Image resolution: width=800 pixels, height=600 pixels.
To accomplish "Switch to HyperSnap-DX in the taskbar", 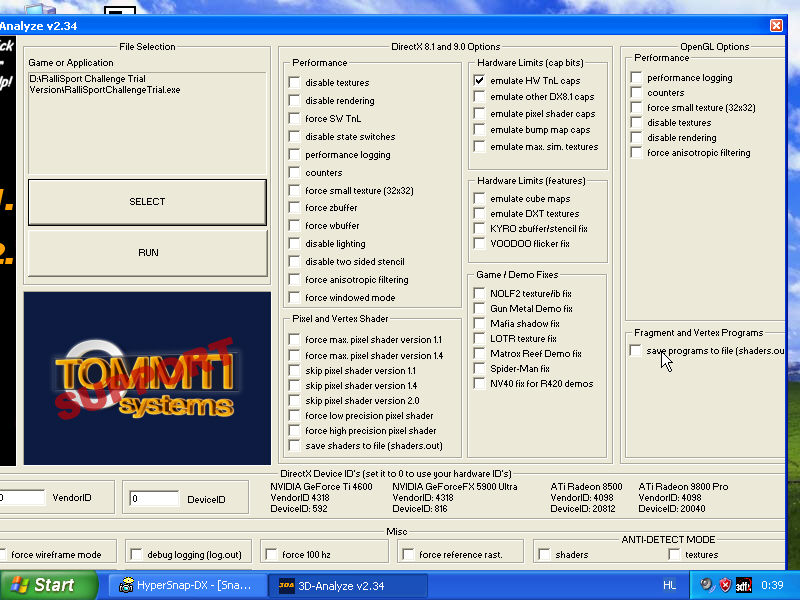I will coord(186,586).
